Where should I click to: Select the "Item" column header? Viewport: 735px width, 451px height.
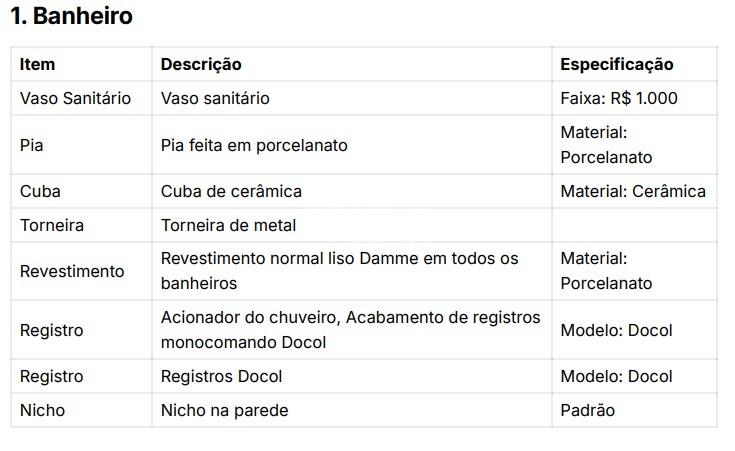point(38,64)
